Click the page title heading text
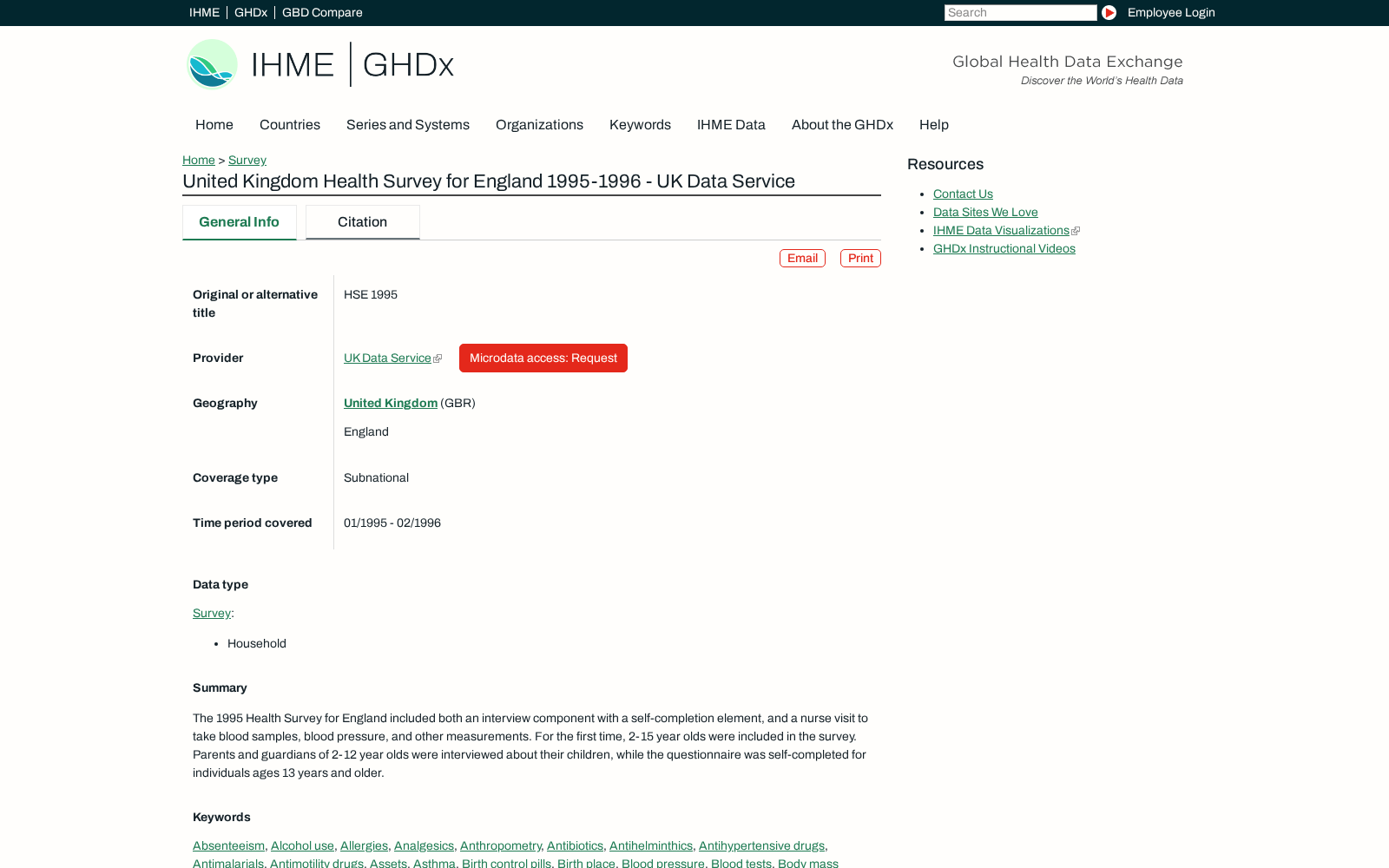1389x868 pixels. [x=489, y=181]
